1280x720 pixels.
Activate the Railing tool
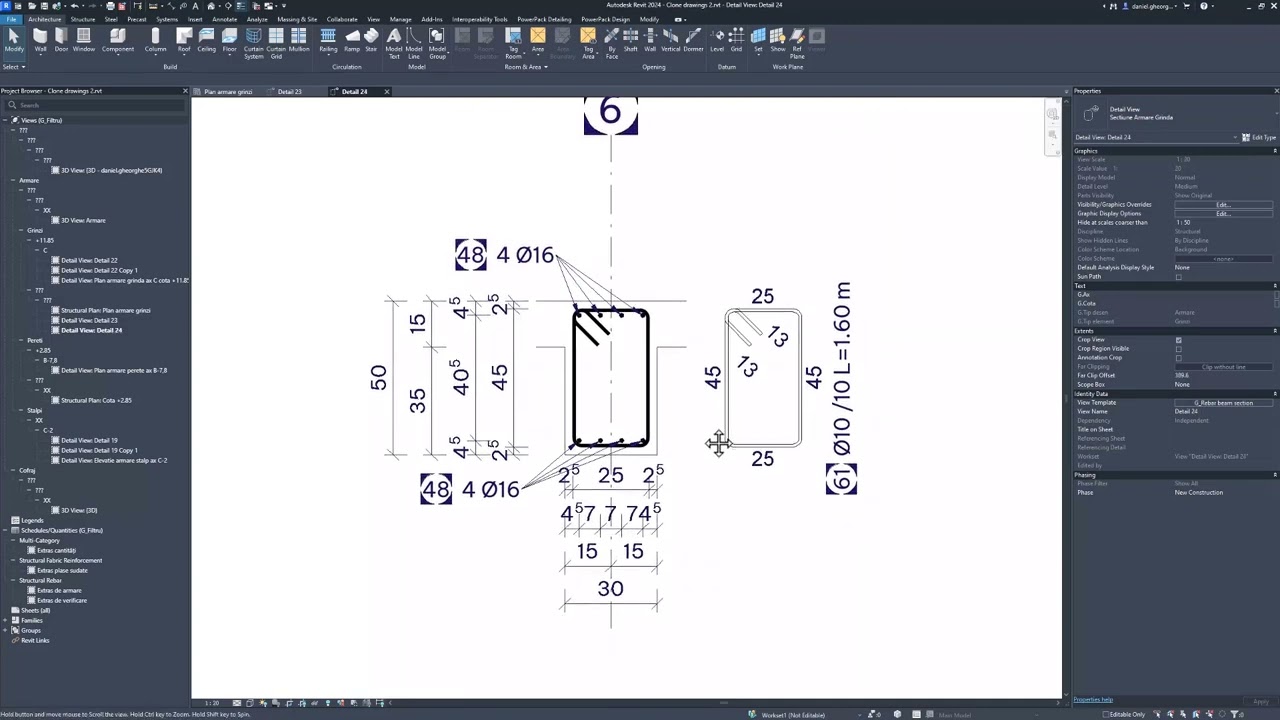click(x=328, y=40)
